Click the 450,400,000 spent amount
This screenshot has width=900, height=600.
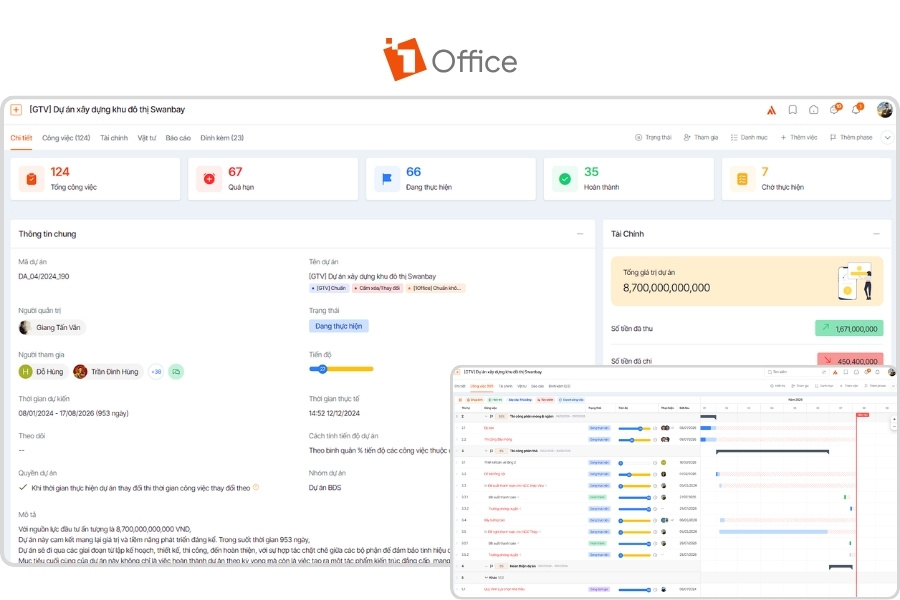(x=858, y=362)
